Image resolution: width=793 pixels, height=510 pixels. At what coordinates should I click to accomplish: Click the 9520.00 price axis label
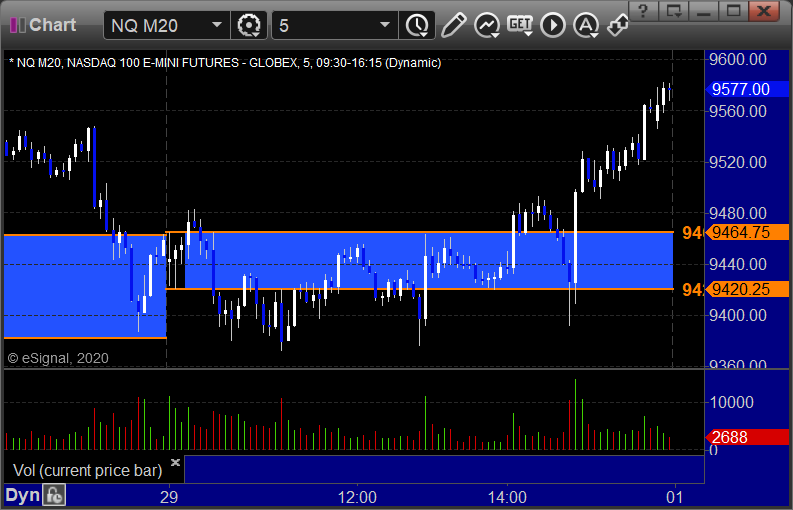pyautogui.click(x=738, y=162)
